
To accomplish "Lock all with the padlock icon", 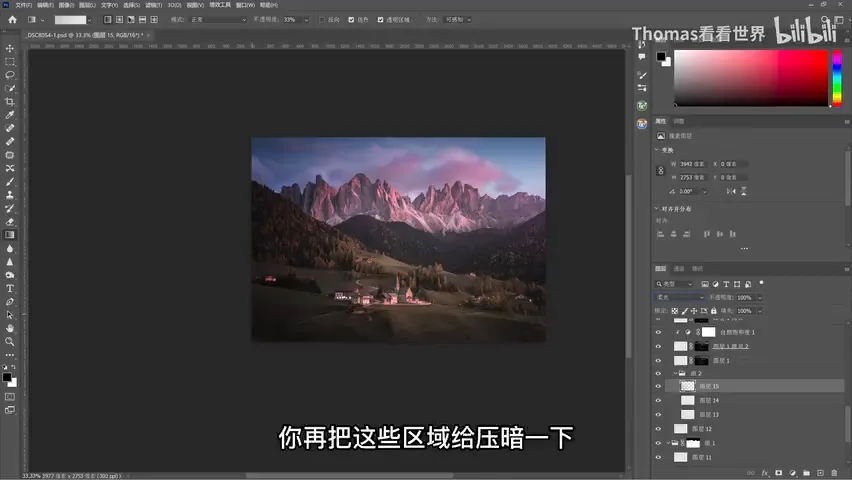I will point(713,311).
